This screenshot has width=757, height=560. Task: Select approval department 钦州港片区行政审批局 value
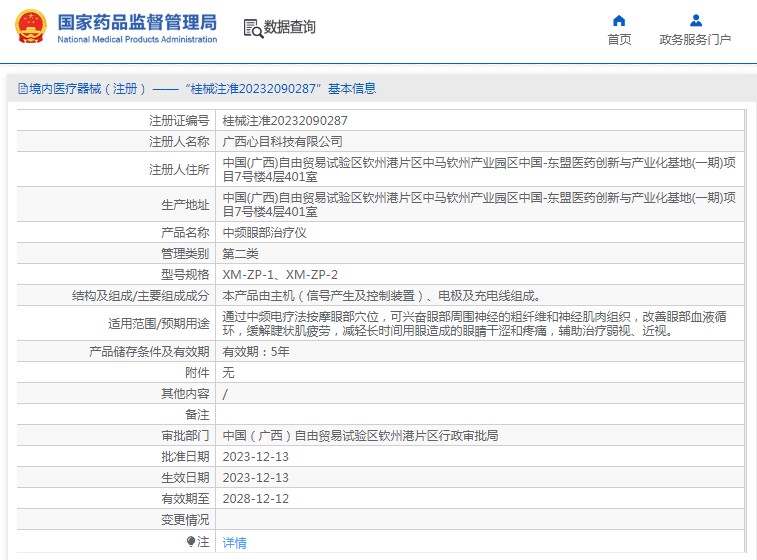[x=360, y=435]
